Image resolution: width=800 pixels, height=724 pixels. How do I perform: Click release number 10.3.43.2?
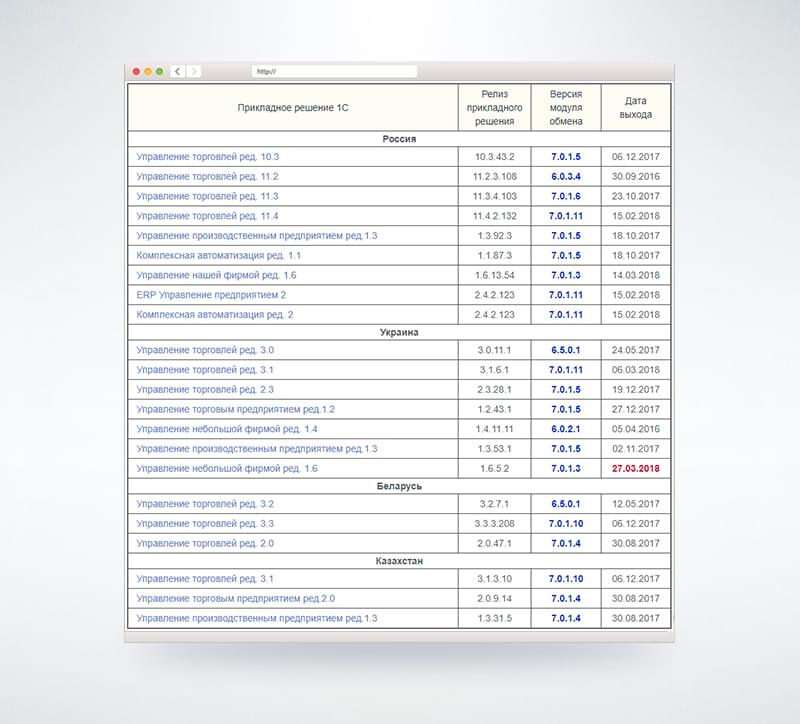point(494,157)
